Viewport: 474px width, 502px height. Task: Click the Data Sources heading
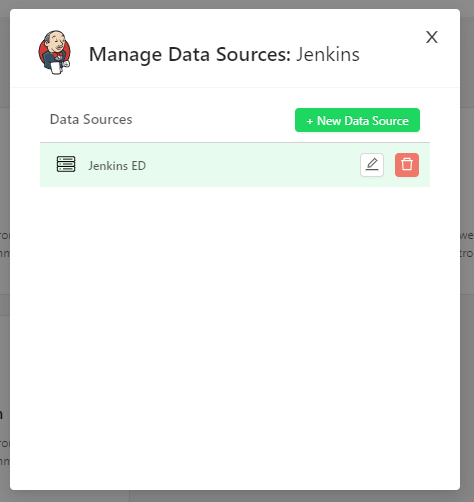91,119
